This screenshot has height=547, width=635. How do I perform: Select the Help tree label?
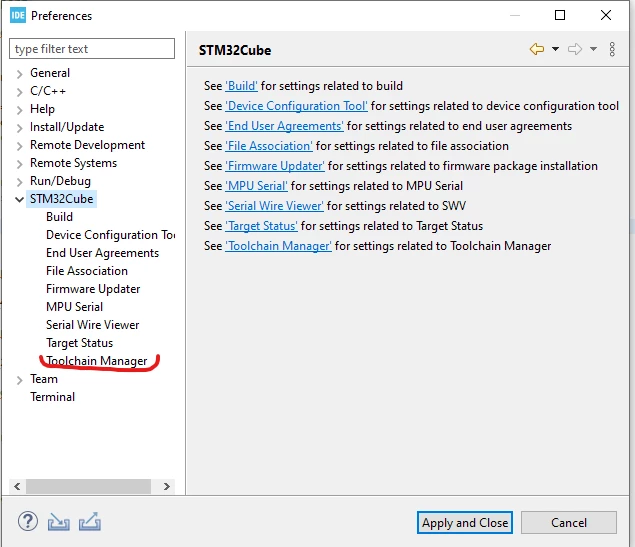point(43,109)
